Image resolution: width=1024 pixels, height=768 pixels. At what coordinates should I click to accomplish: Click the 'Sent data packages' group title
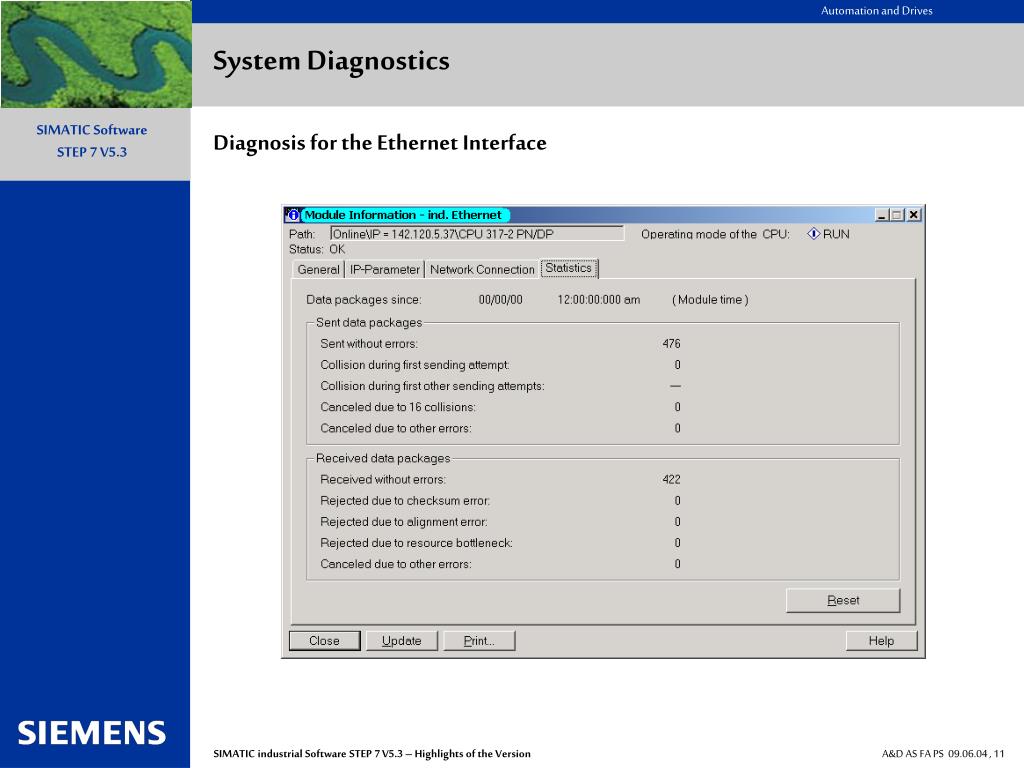click(x=369, y=323)
